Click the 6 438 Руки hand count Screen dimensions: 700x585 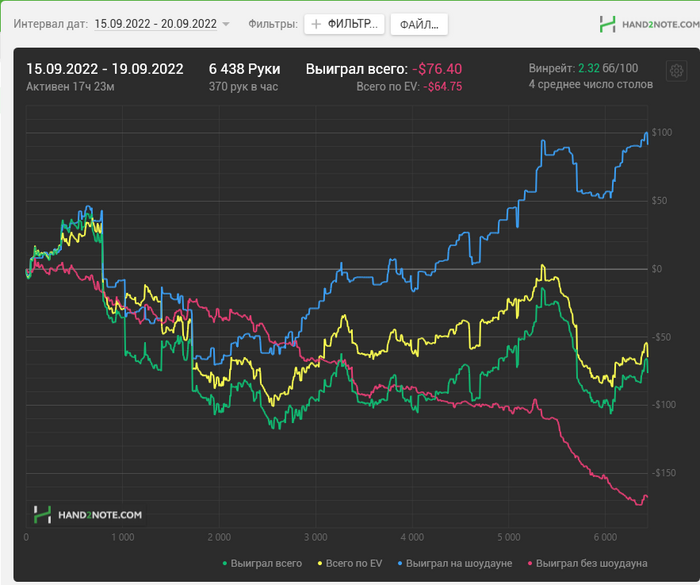(245, 69)
